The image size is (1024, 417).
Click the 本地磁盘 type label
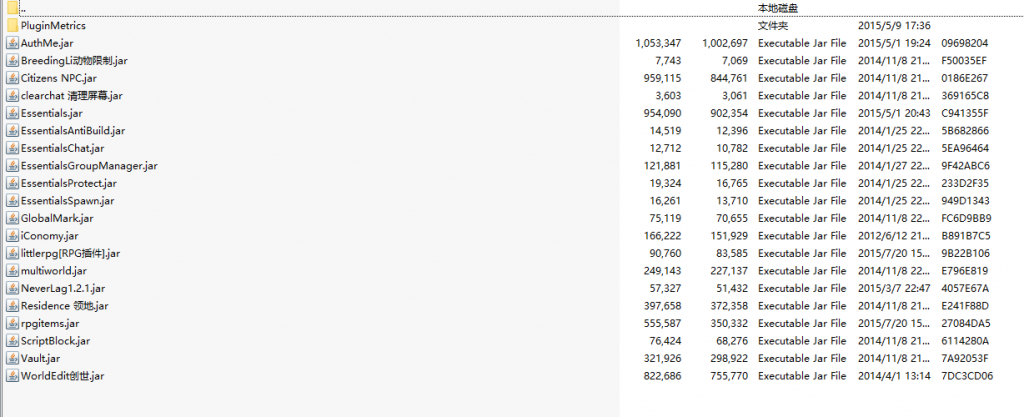[x=778, y=8]
